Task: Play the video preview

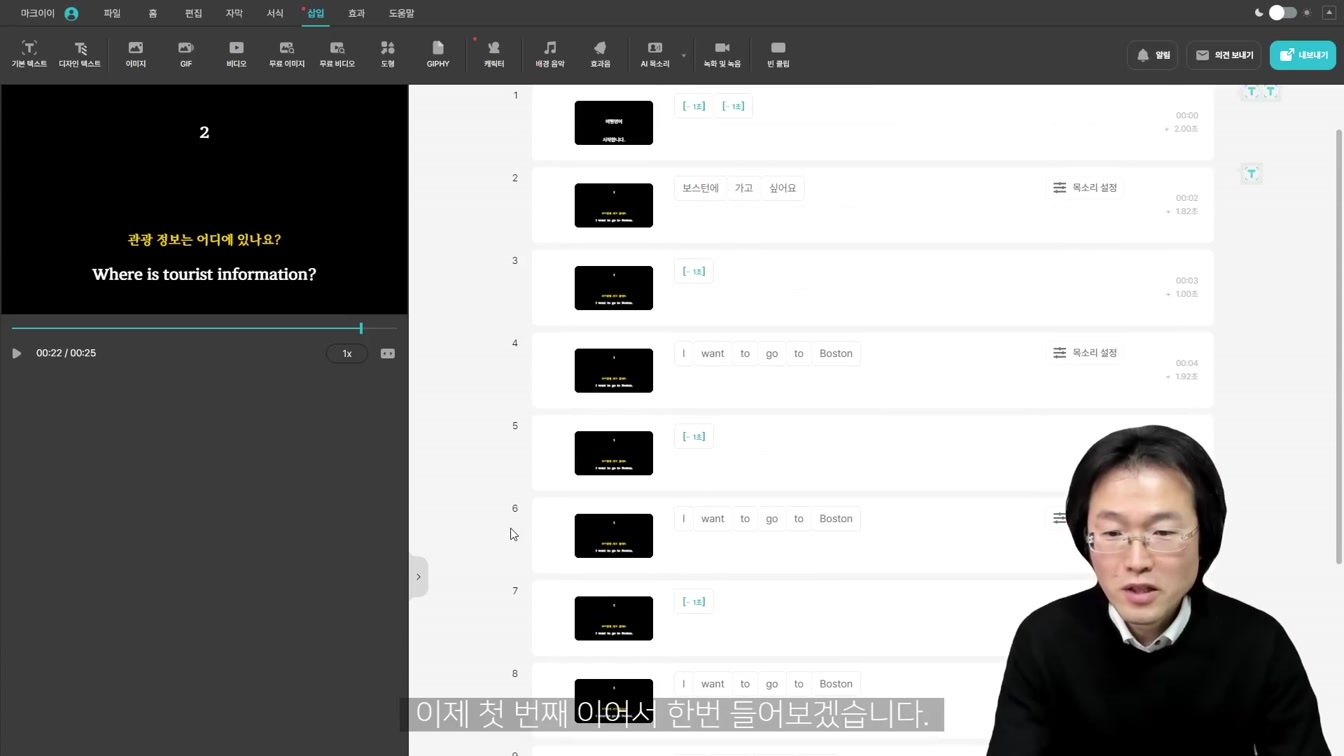Action: pyautogui.click(x=16, y=353)
